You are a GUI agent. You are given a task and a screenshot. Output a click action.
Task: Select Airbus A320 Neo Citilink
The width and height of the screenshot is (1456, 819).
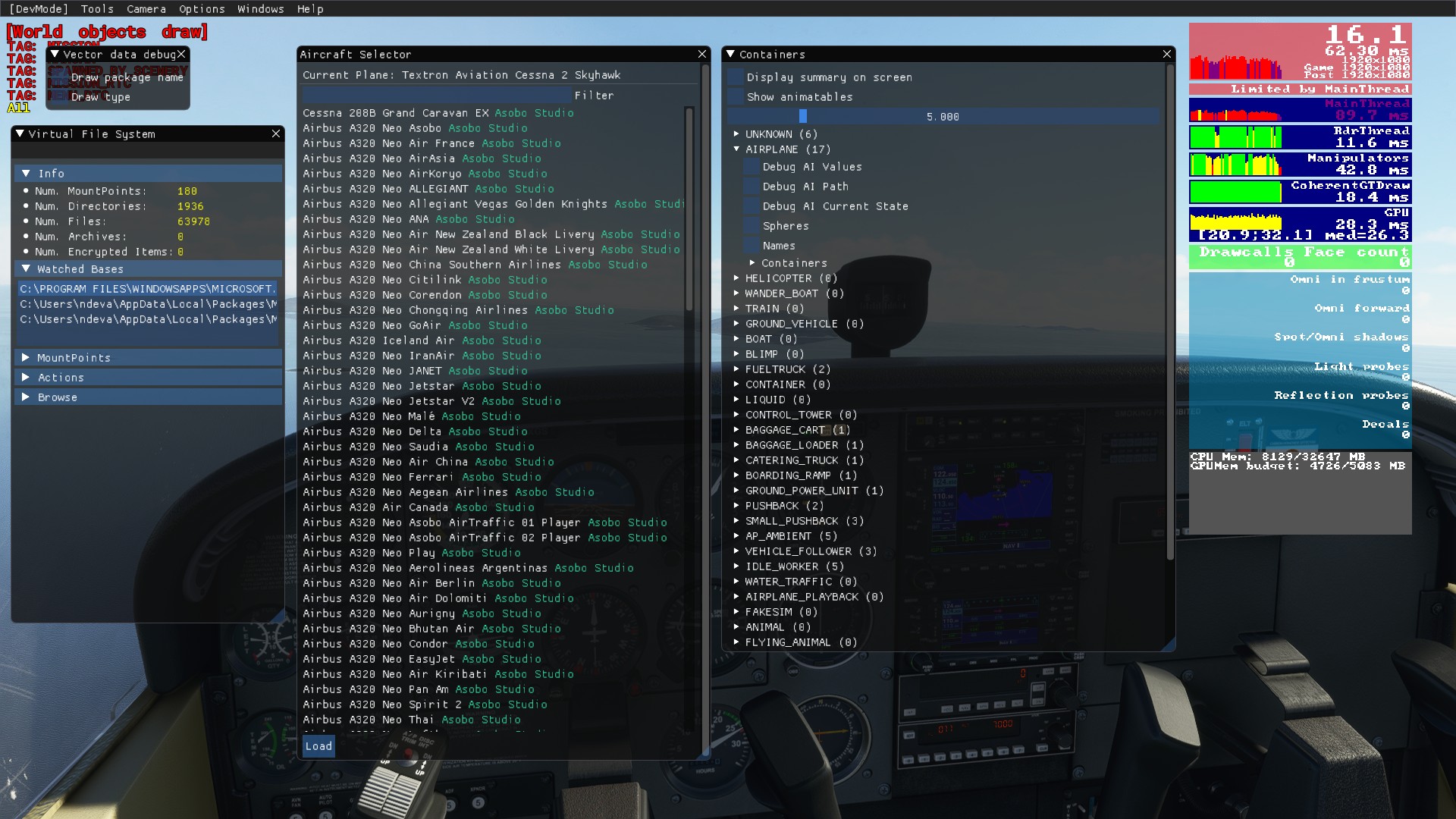(425, 280)
